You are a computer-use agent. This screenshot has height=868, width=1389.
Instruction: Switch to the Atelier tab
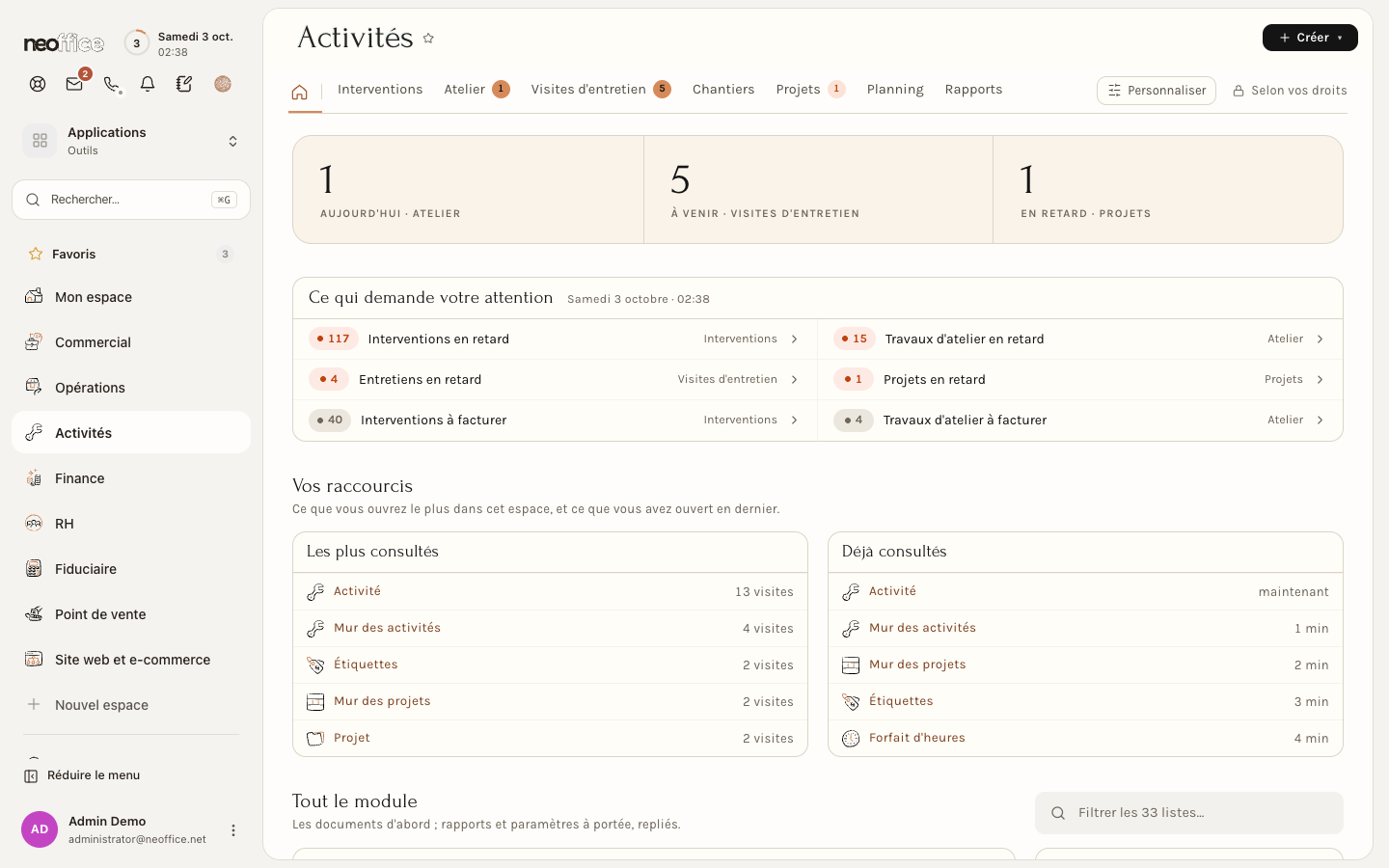click(x=477, y=90)
